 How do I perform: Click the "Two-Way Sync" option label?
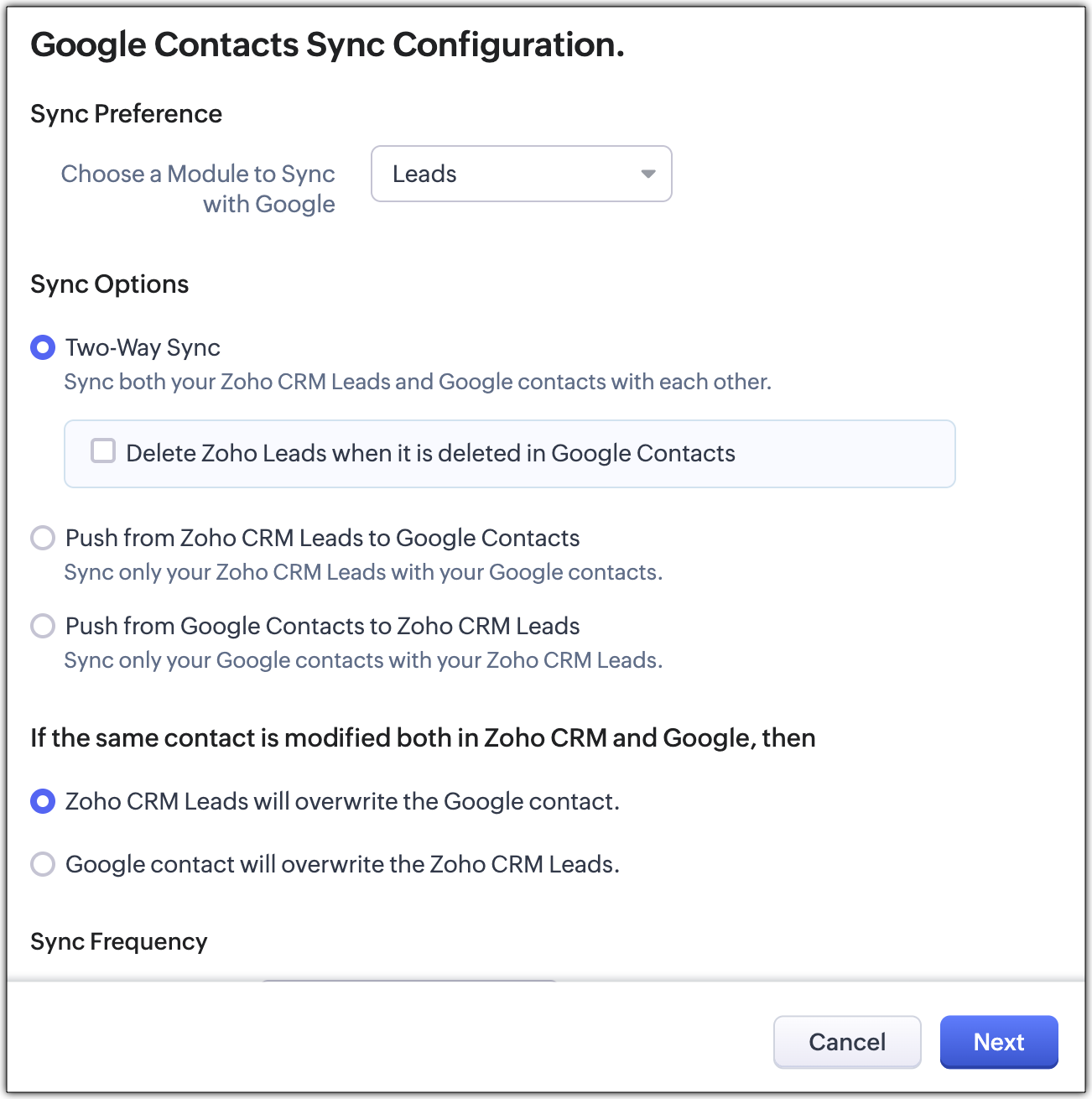(143, 347)
